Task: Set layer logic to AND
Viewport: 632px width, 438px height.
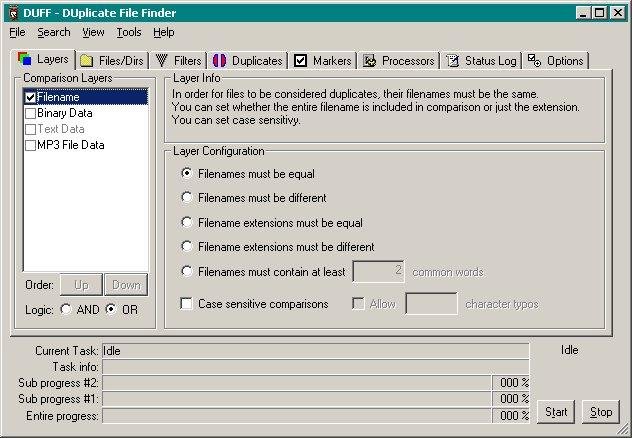Action: pos(66,310)
